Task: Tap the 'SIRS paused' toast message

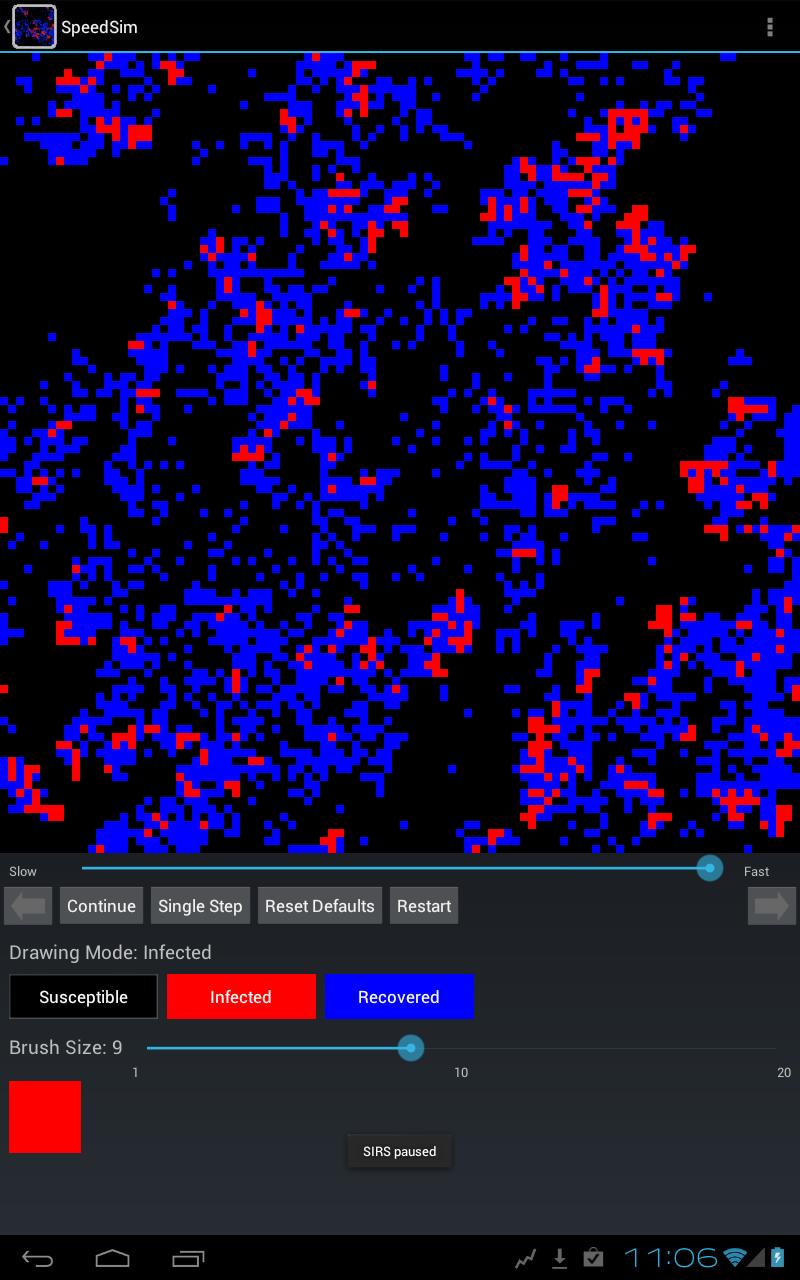Action: tap(400, 1151)
